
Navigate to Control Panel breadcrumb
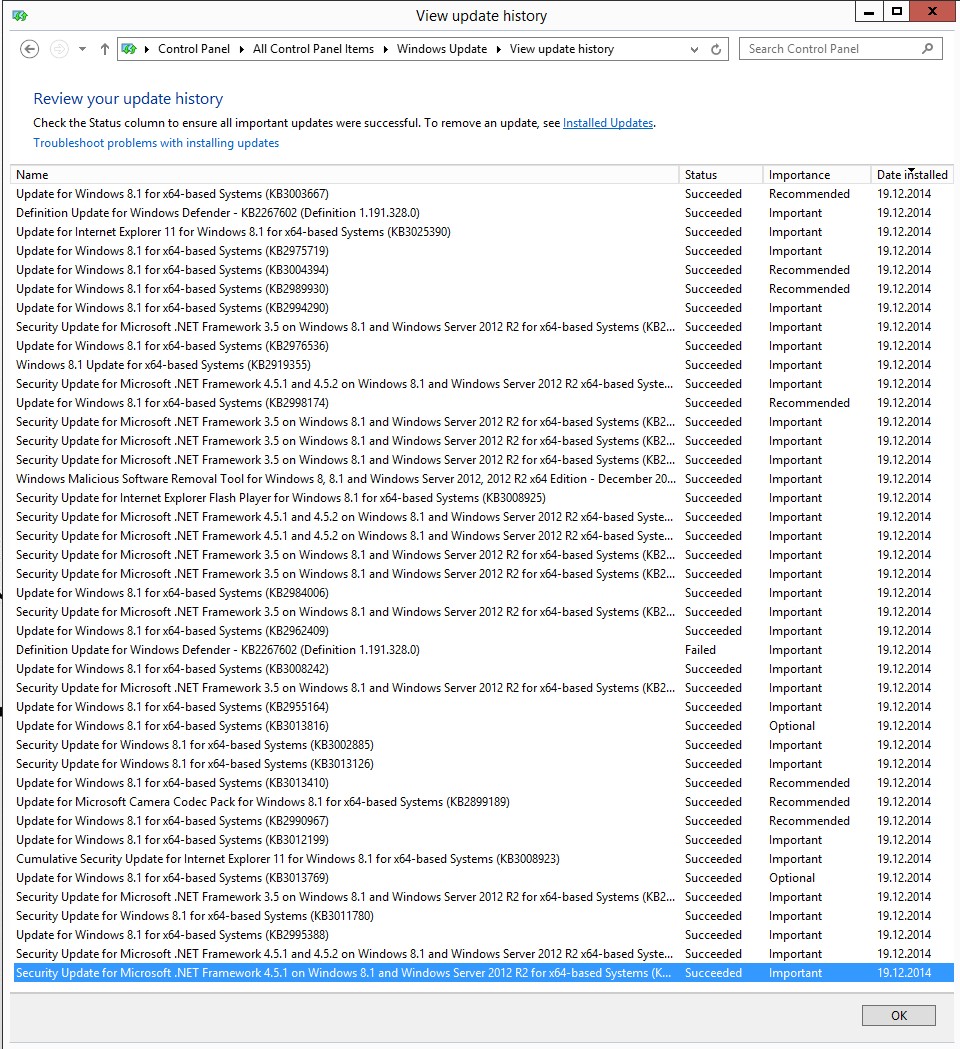(193, 49)
